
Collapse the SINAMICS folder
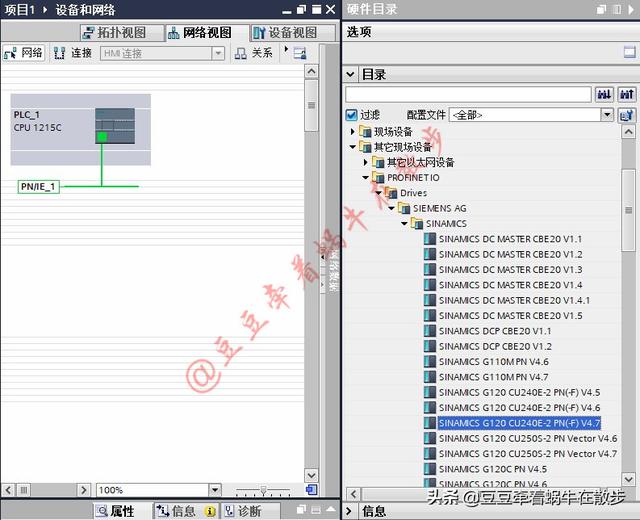click(405, 224)
